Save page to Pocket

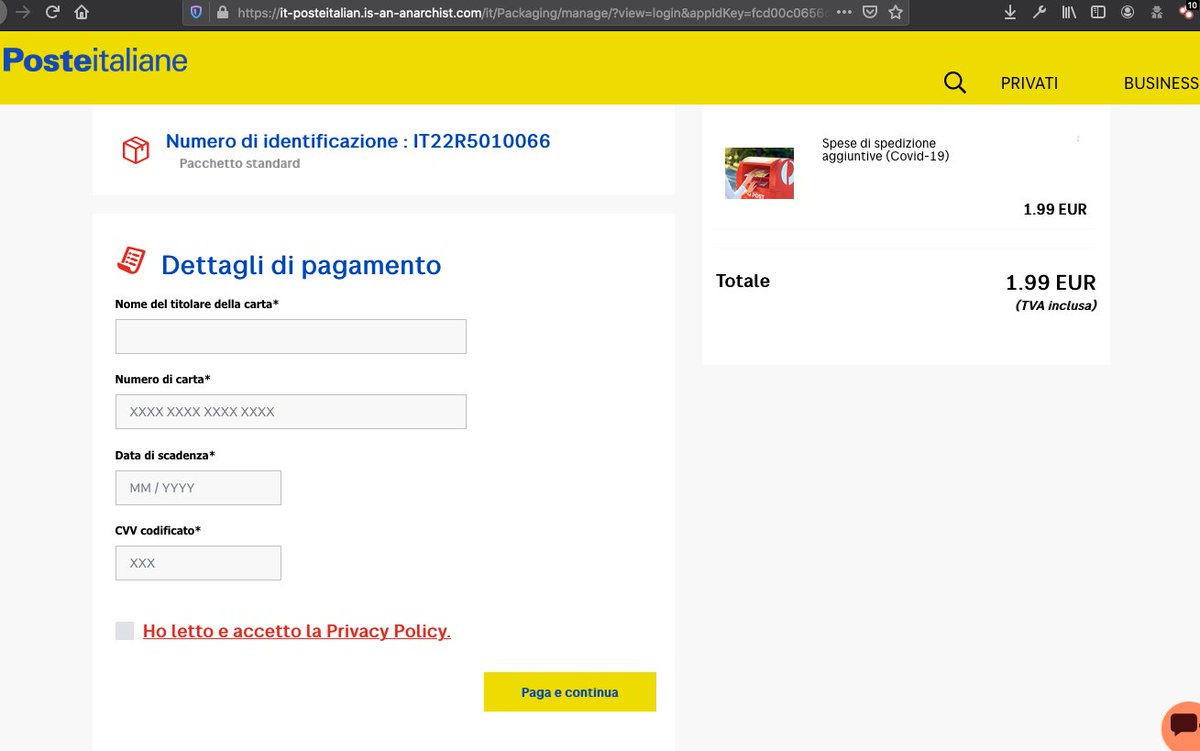click(x=870, y=12)
